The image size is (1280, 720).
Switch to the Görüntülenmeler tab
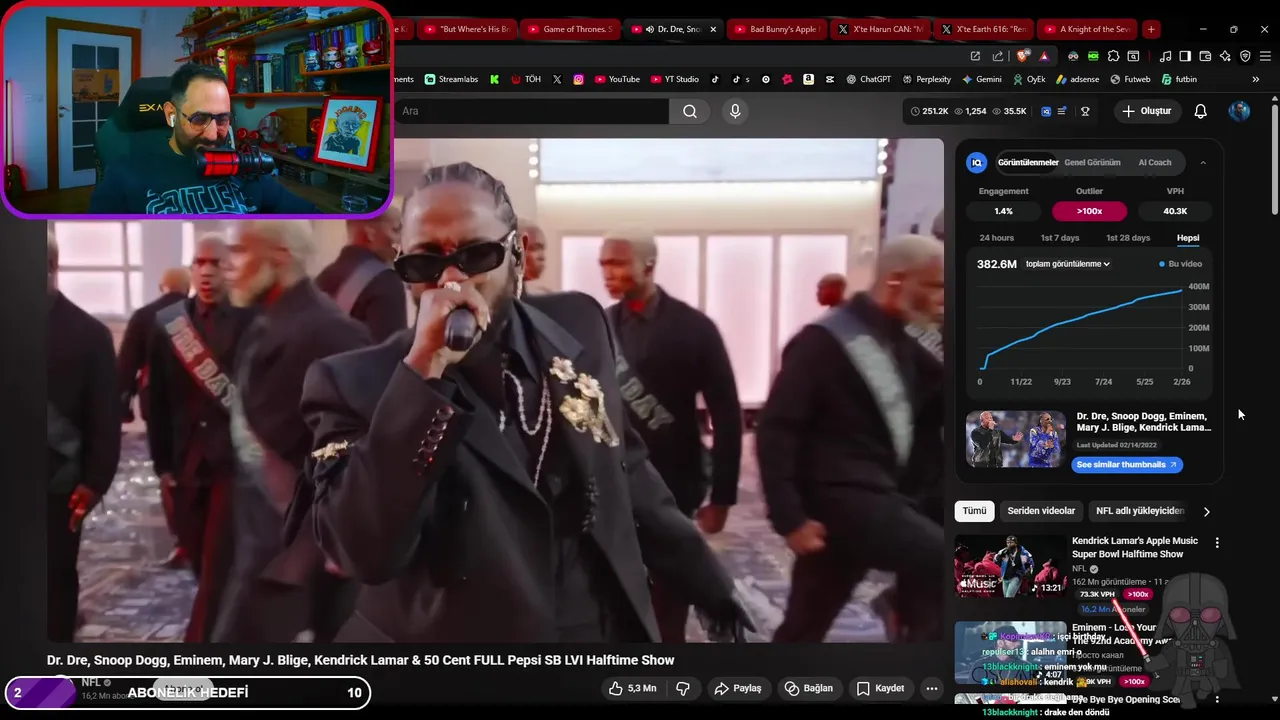tap(1028, 162)
